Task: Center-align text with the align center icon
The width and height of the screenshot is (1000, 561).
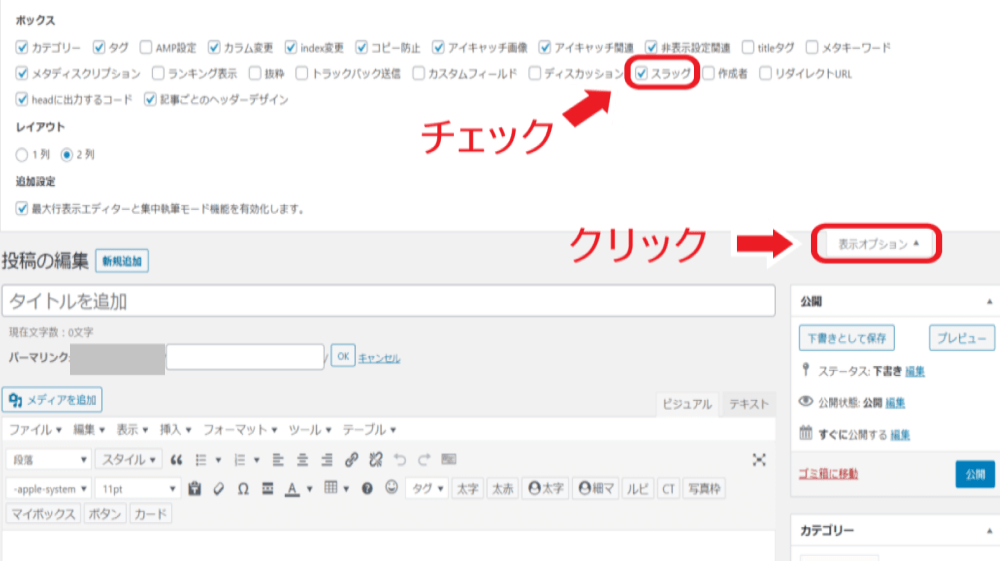Action: (302, 460)
